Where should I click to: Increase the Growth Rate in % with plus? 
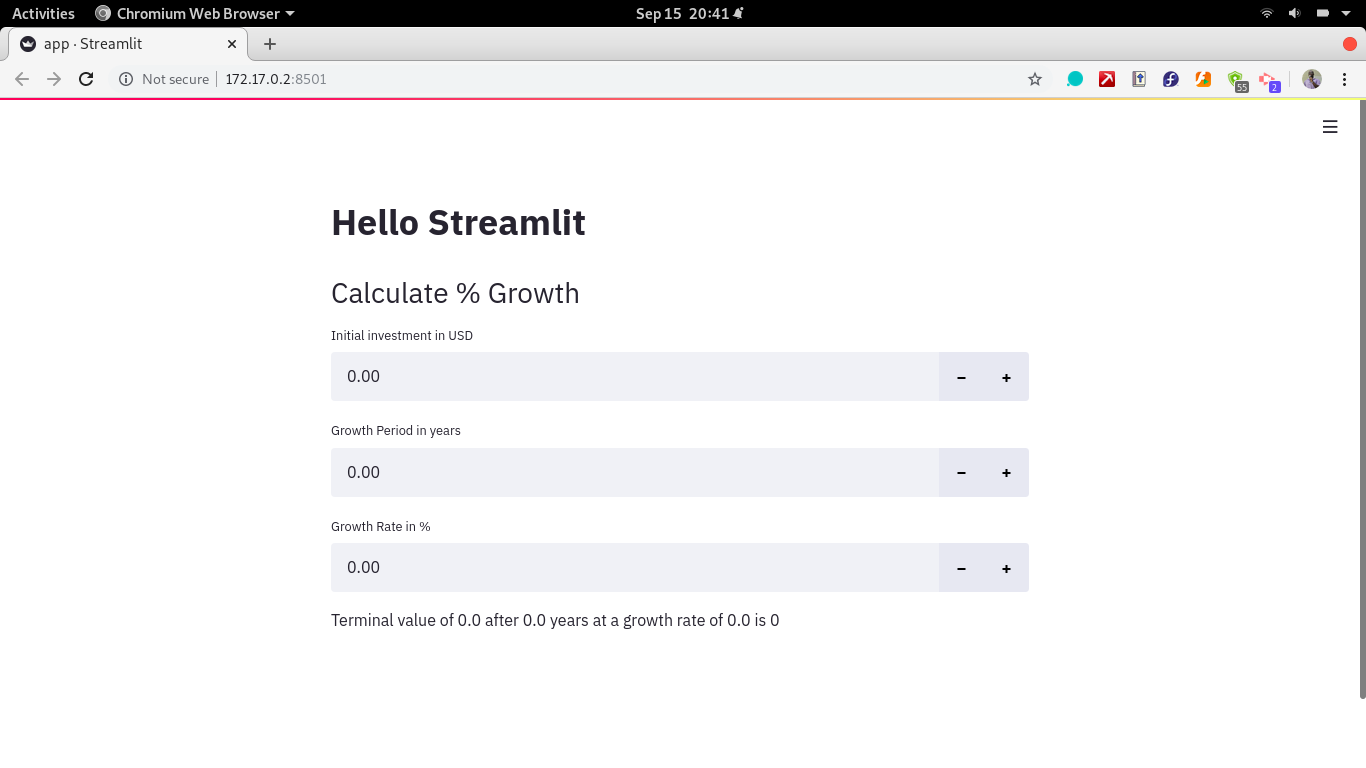pyautogui.click(x=1006, y=568)
